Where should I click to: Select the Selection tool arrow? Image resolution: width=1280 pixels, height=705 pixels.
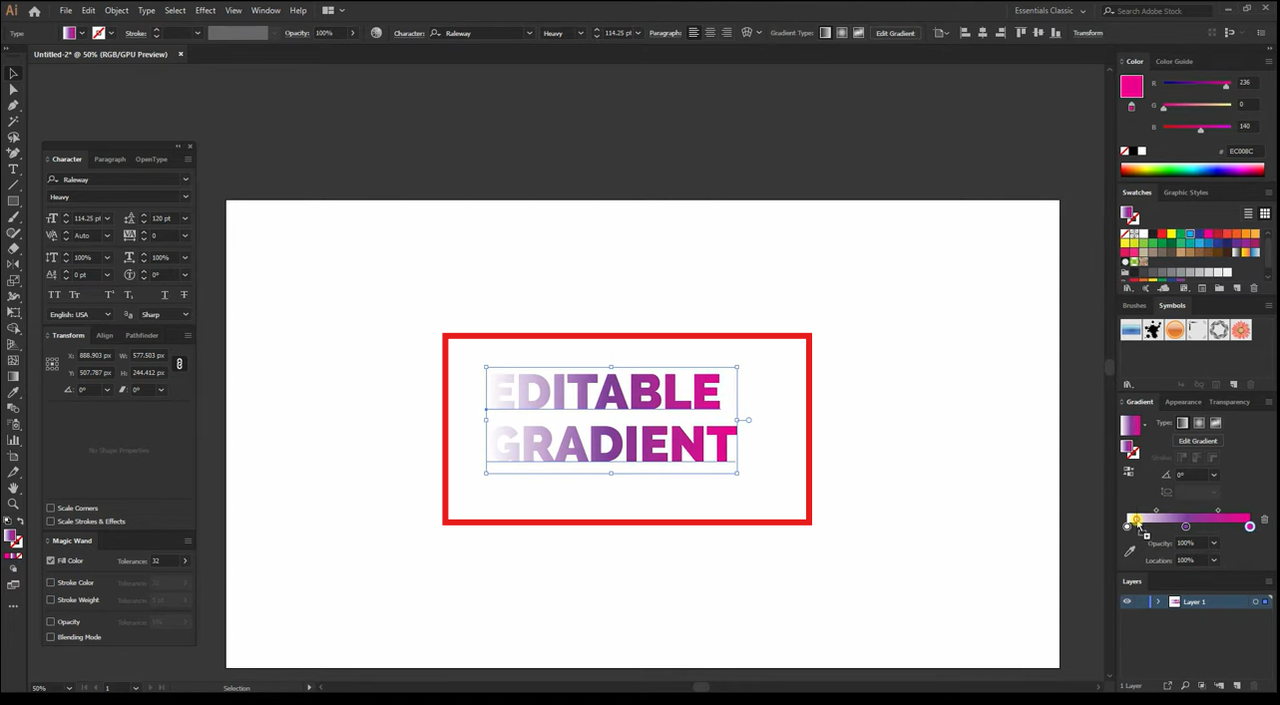pos(13,73)
